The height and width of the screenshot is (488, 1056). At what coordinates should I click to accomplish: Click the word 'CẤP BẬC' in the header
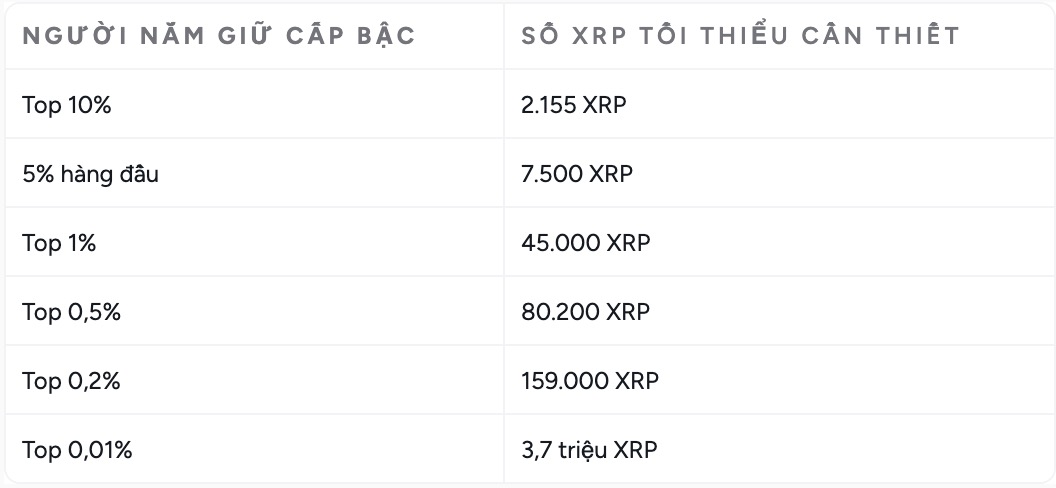[351, 36]
